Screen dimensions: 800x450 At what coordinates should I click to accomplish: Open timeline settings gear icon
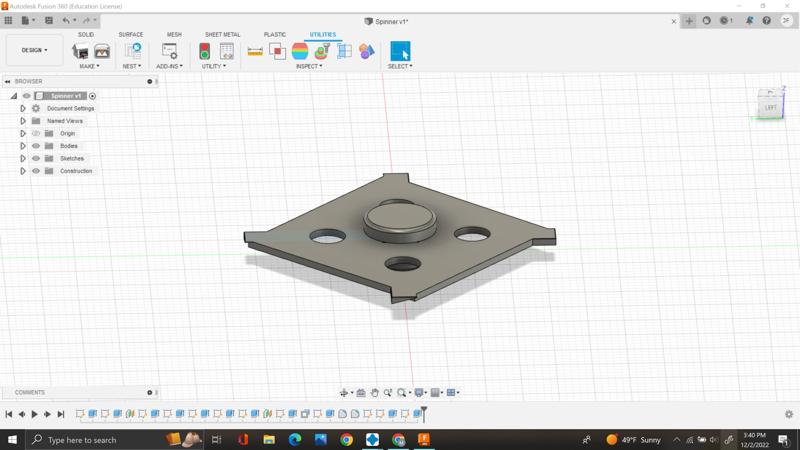click(788, 414)
